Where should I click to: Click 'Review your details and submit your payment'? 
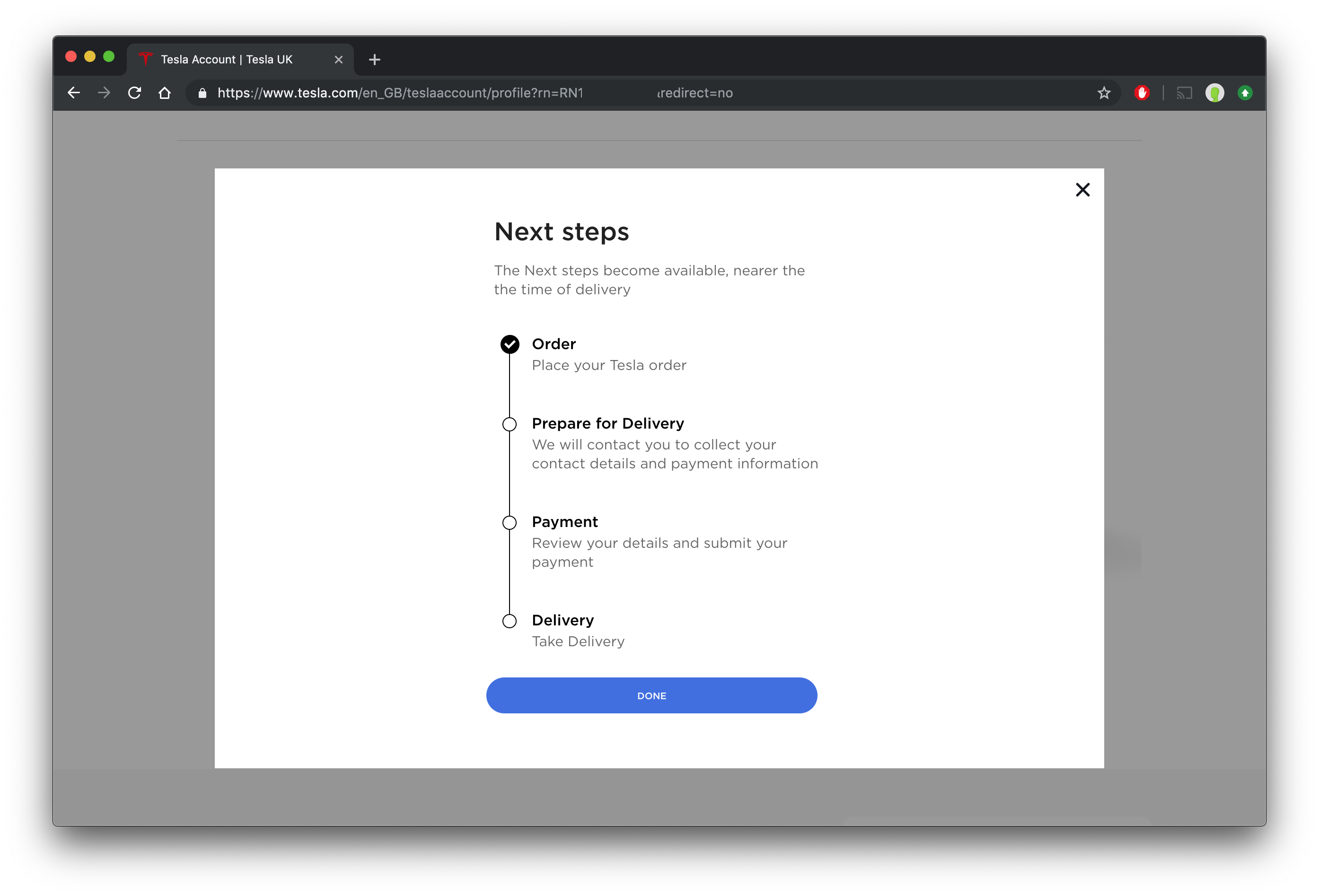point(659,552)
